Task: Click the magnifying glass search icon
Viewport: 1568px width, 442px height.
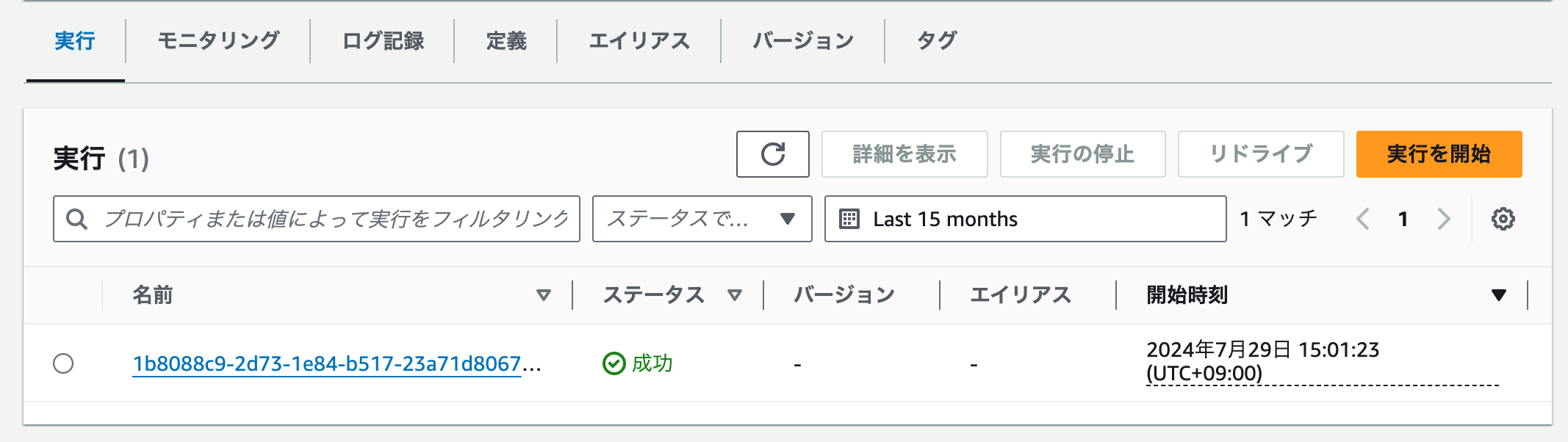Action: pos(76,218)
